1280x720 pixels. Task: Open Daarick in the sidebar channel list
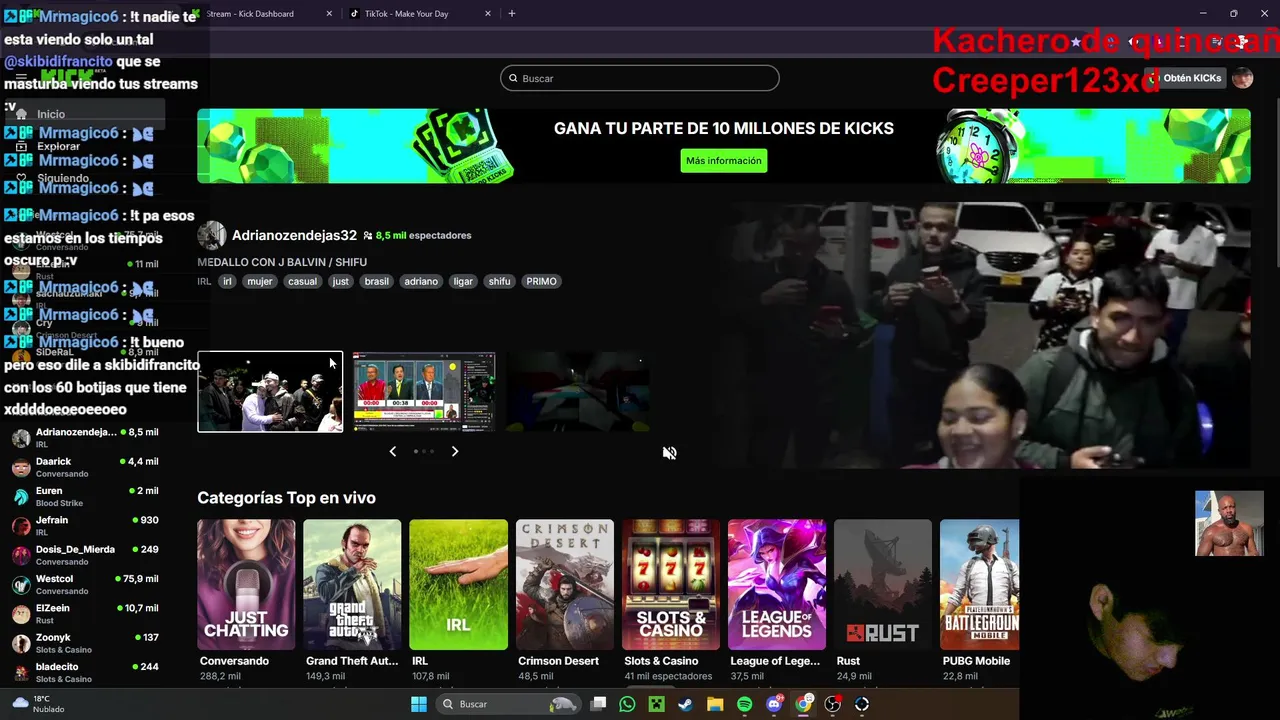coord(85,467)
